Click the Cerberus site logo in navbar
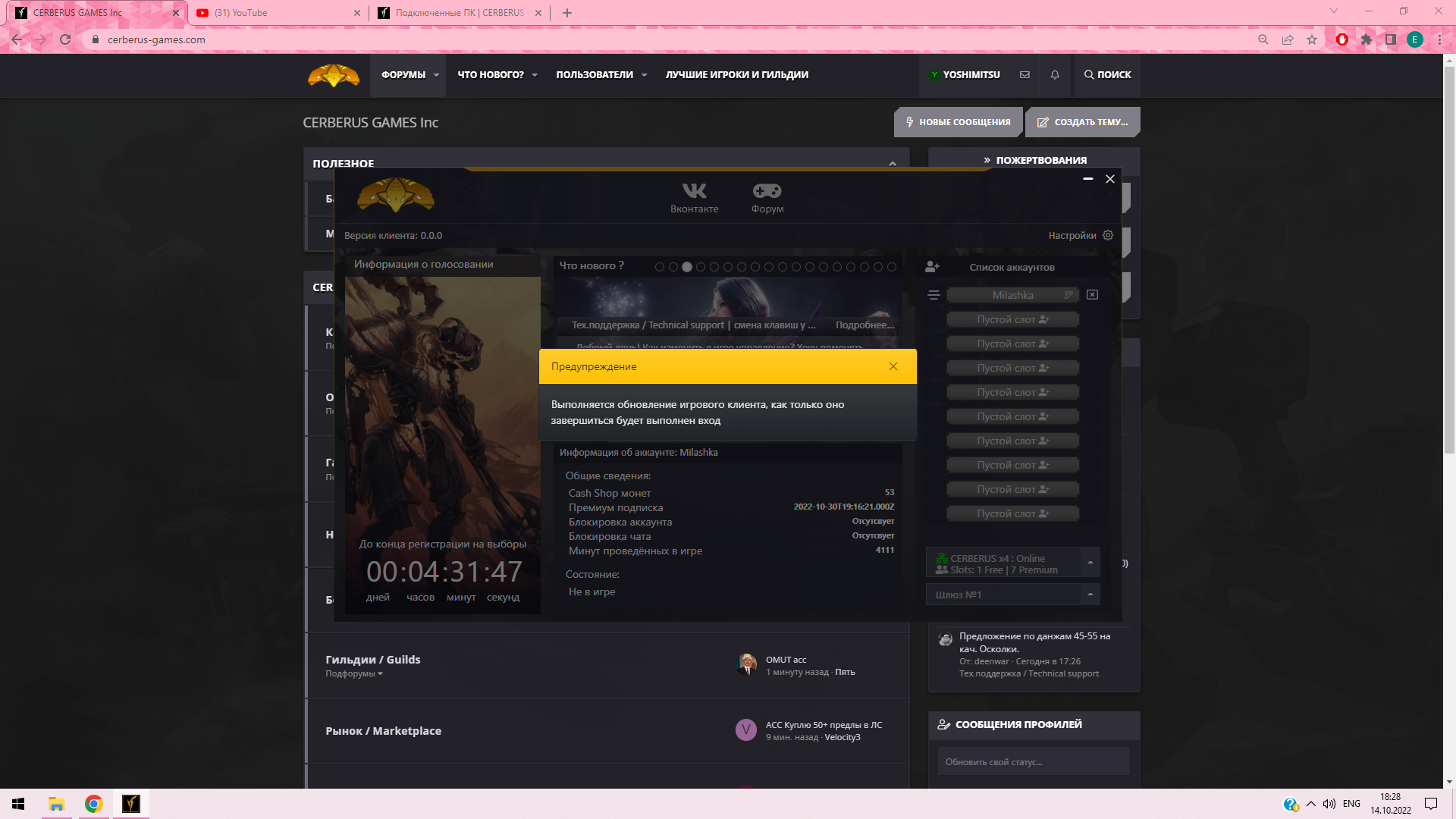Image resolution: width=1456 pixels, height=819 pixels. tap(334, 75)
